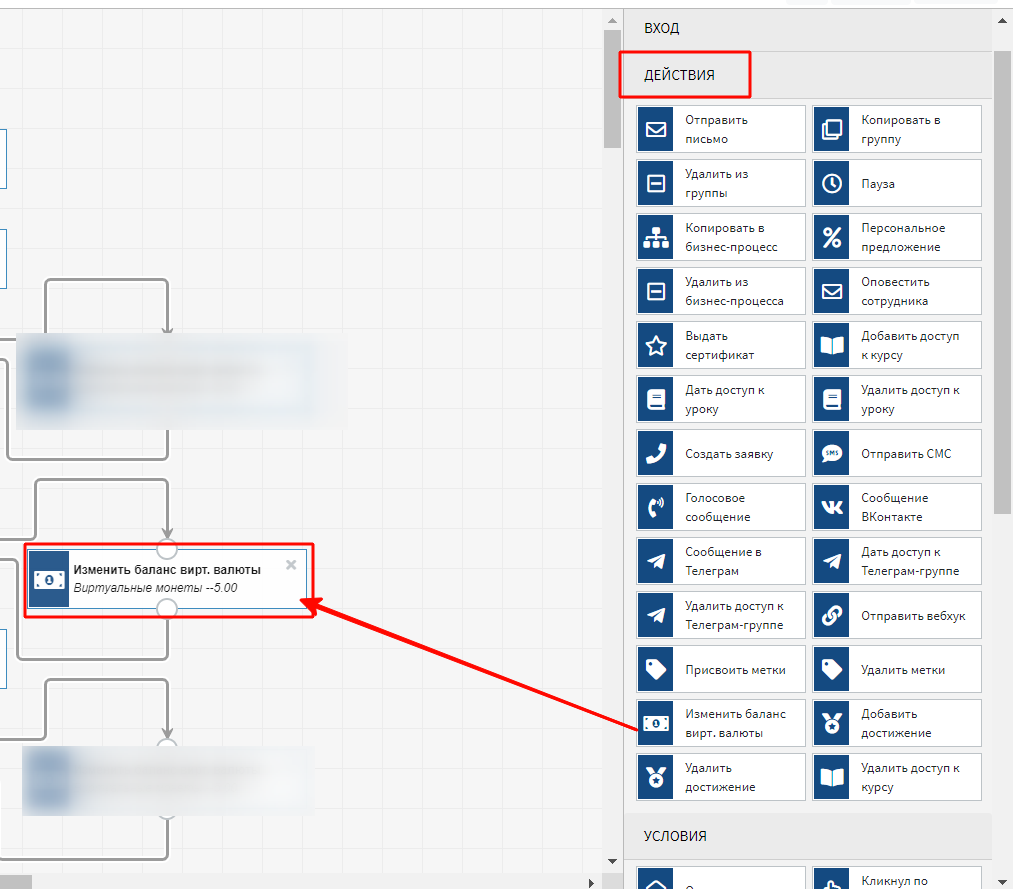Viewport: 1013px width, 889px height.
Task: Click the canvas vertical scrollbar thumb
Action: 612,88
